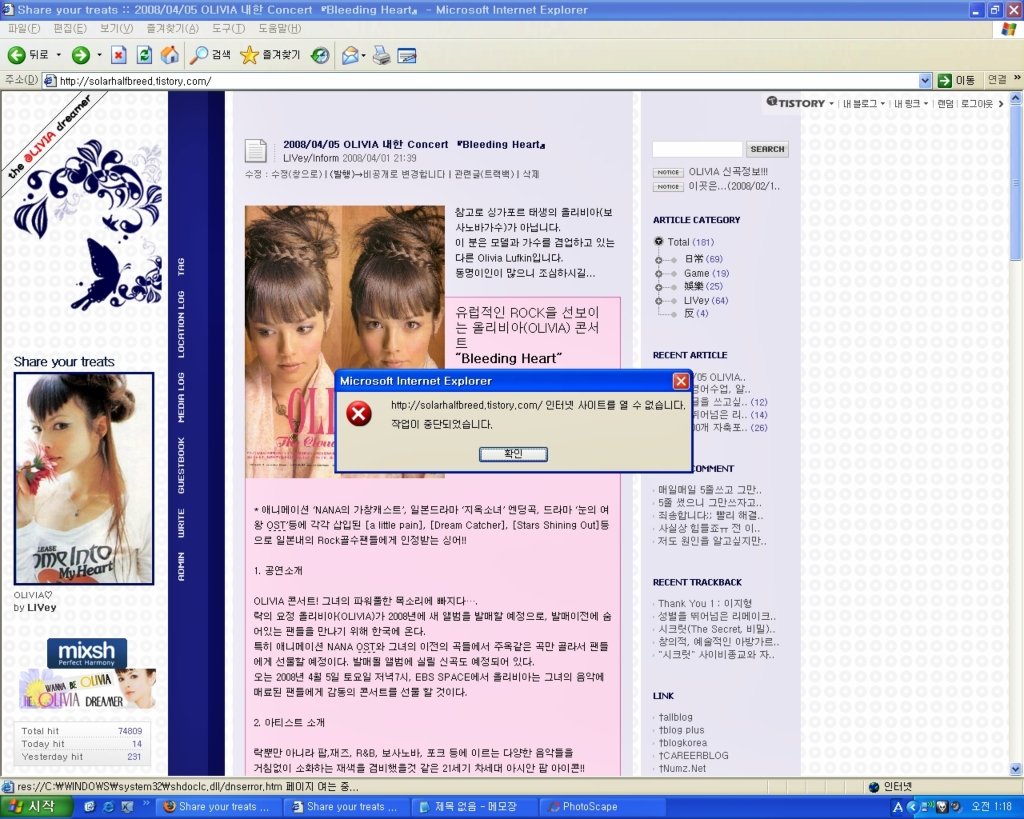The width and height of the screenshot is (1024, 819).
Task: Open the TAG vertical sidebar link
Action: pos(181,266)
